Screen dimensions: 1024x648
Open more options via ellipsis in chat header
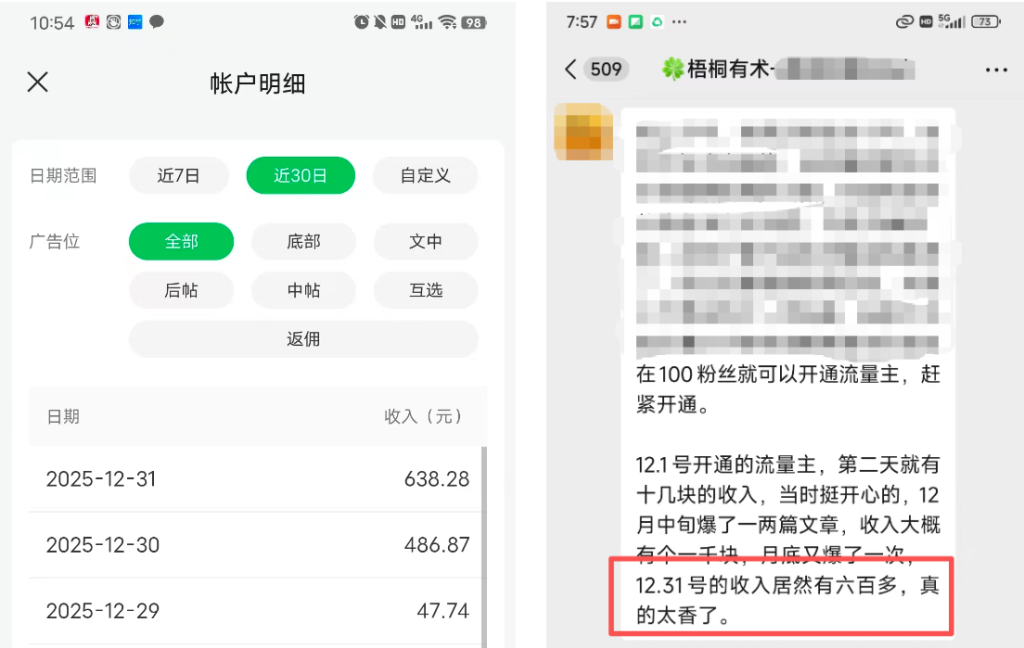pos(996,69)
